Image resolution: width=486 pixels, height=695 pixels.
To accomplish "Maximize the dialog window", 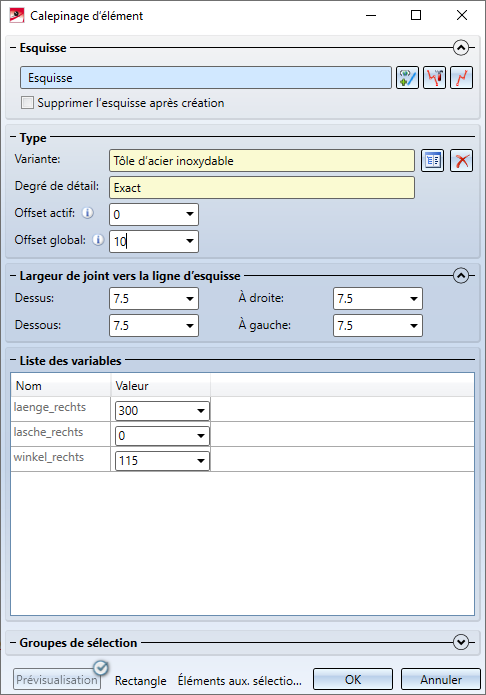I will 416,15.
